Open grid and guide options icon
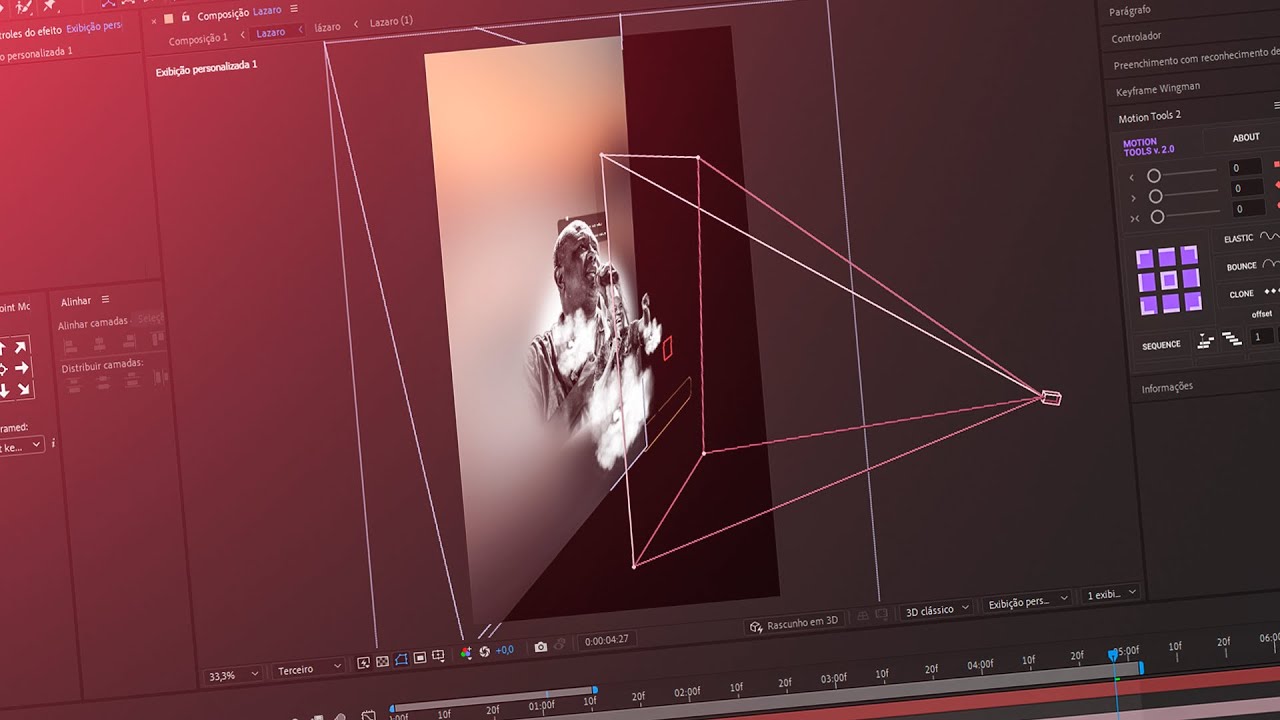The image size is (1280, 720). (x=438, y=656)
